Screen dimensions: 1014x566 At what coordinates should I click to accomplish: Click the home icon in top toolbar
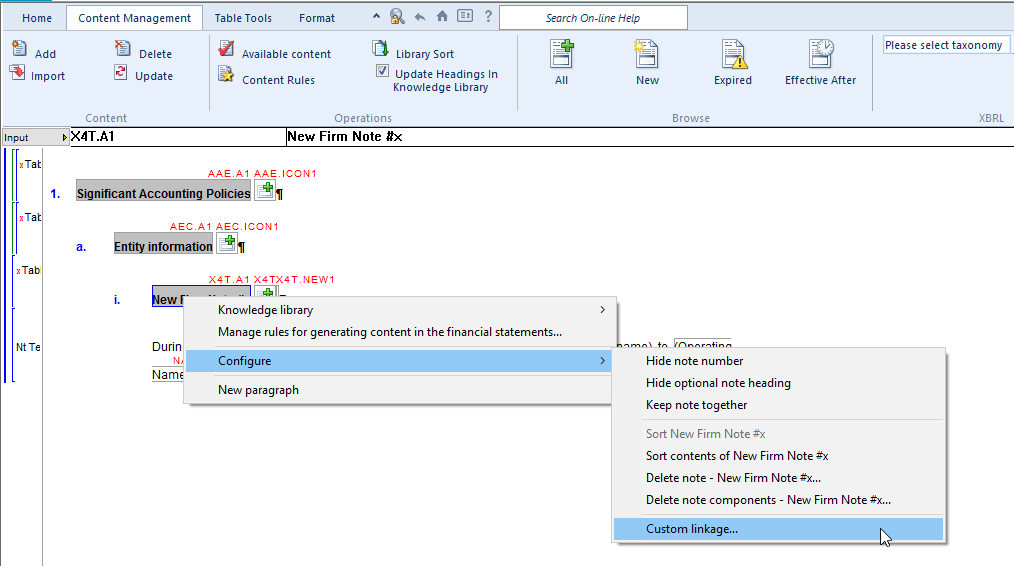[x=442, y=17]
